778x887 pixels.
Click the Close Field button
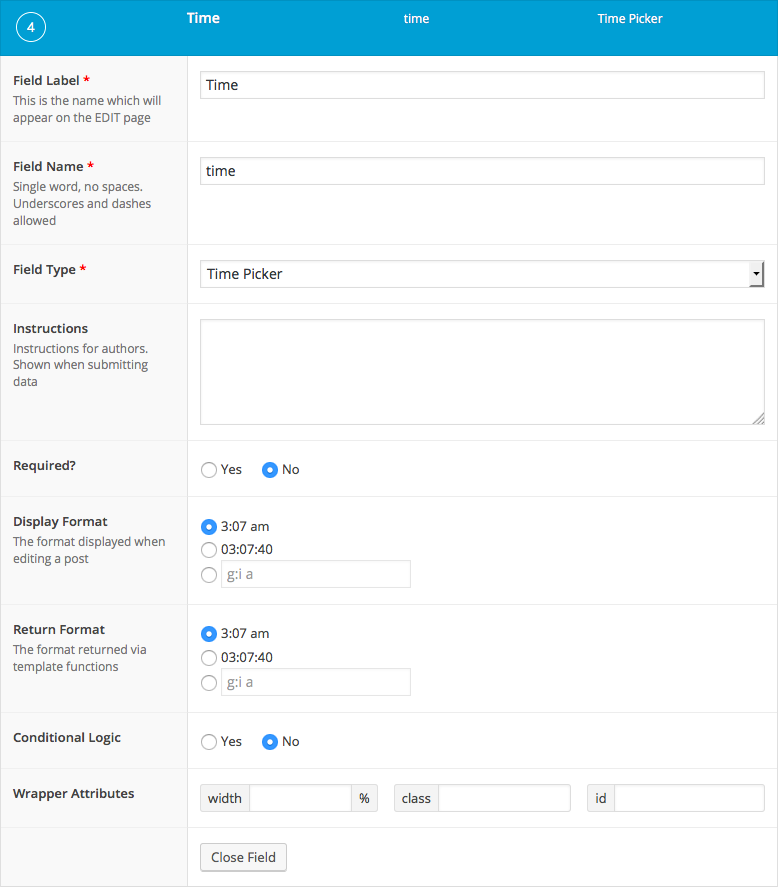click(x=244, y=858)
